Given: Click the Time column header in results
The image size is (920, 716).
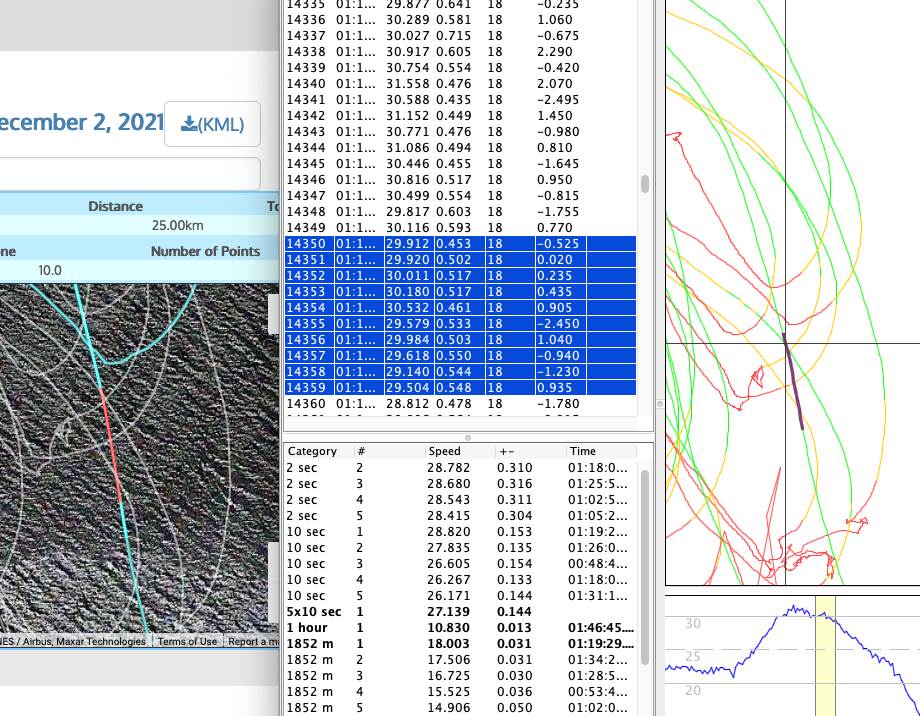Looking at the screenshot, I should [583, 451].
